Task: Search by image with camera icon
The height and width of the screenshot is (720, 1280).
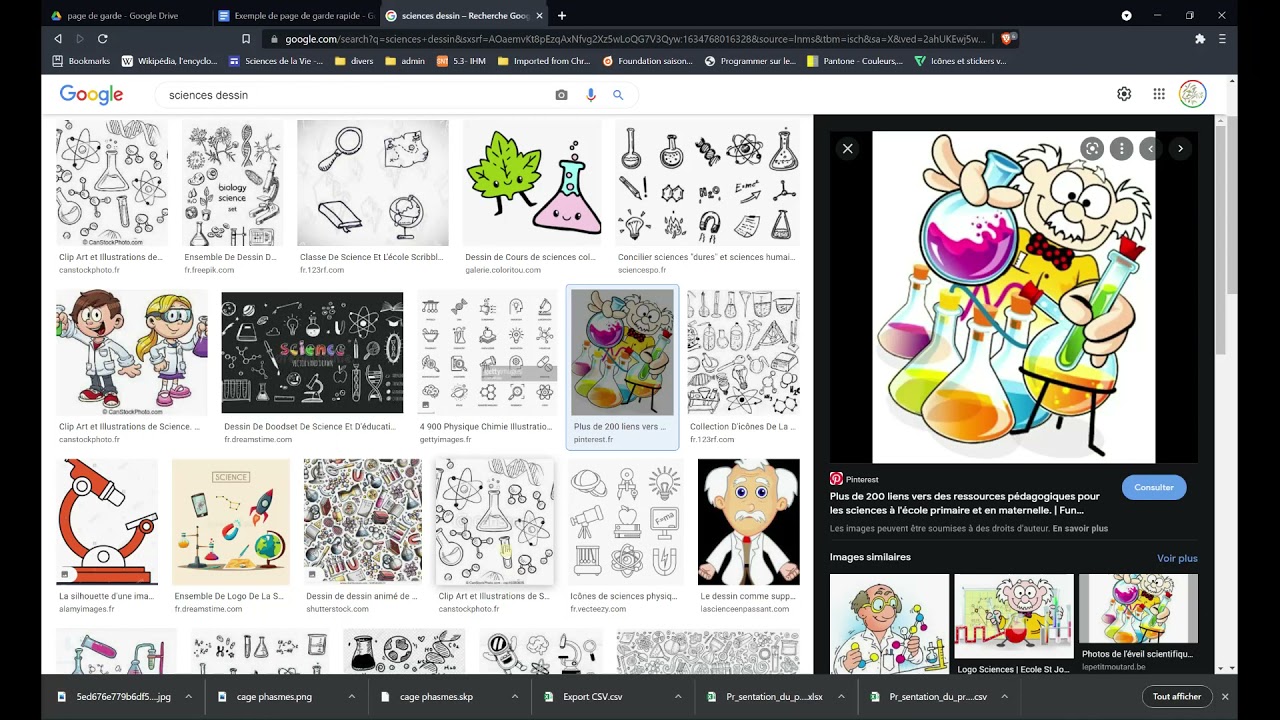Action: (x=561, y=95)
